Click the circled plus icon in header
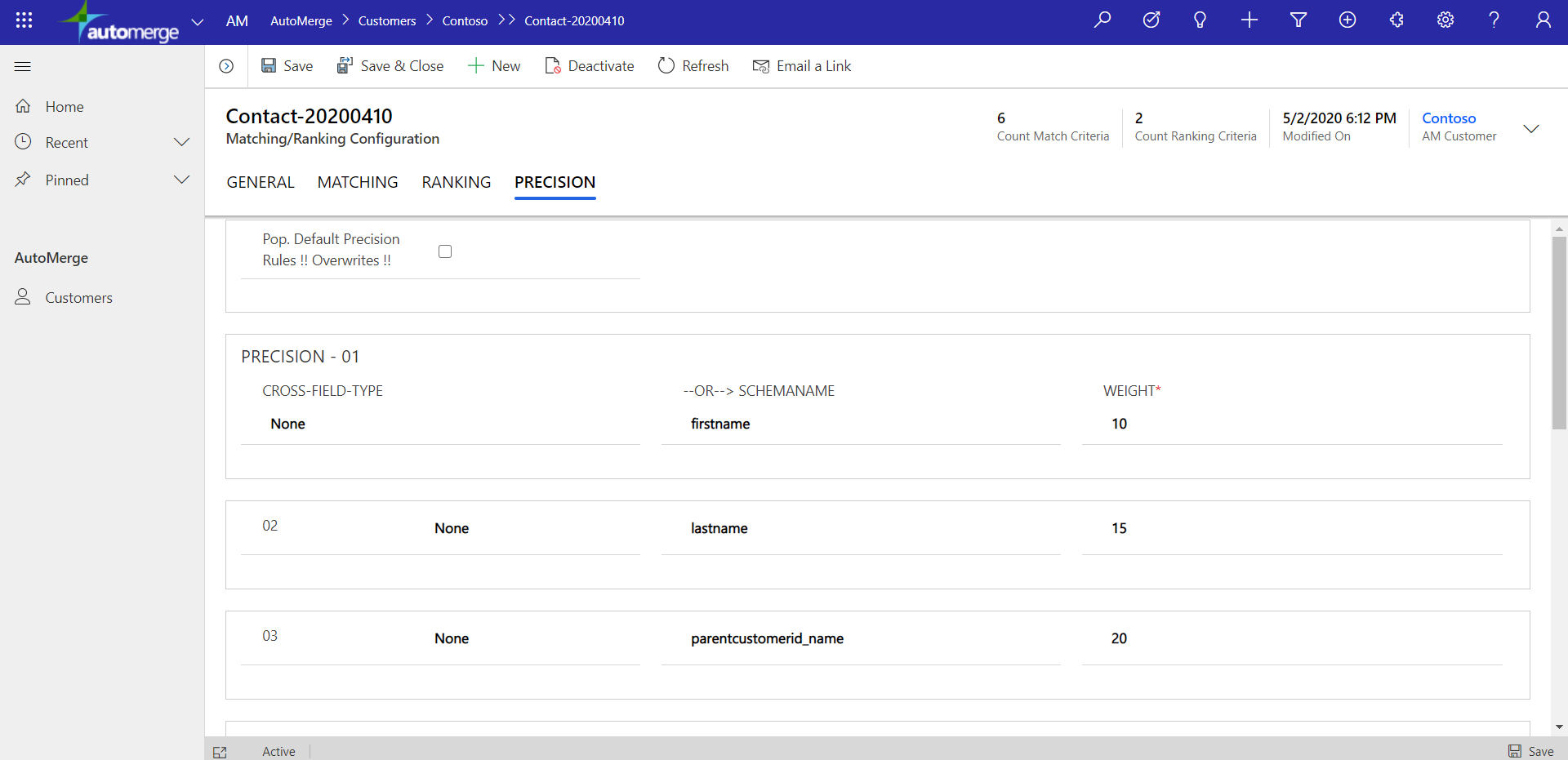Image resolution: width=1568 pixels, height=760 pixels. coord(1347,20)
